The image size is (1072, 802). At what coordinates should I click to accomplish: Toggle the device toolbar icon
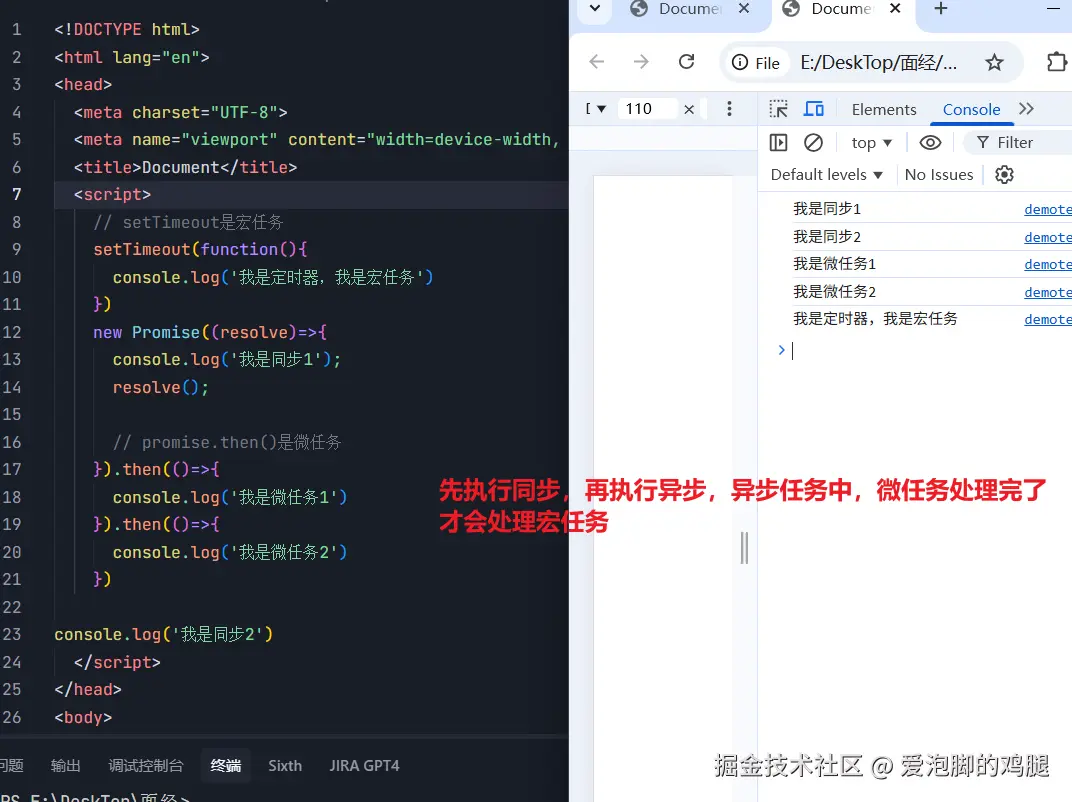[814, 109]
